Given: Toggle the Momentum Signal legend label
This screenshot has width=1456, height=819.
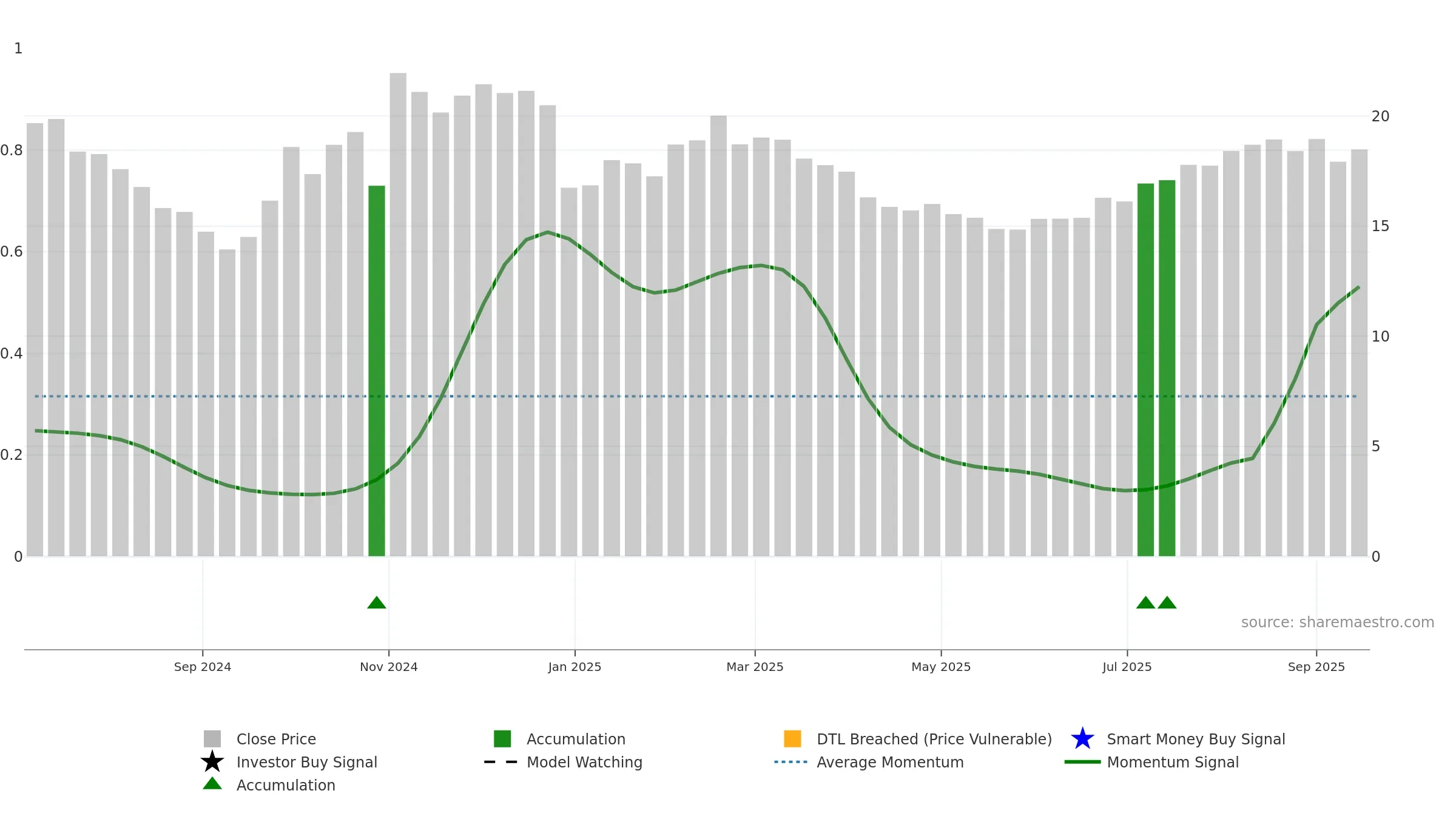Looking at the screenshot, I should 1173,762.
